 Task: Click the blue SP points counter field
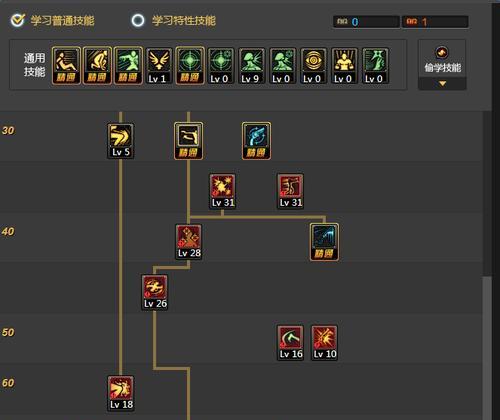[x=366, y=22]
